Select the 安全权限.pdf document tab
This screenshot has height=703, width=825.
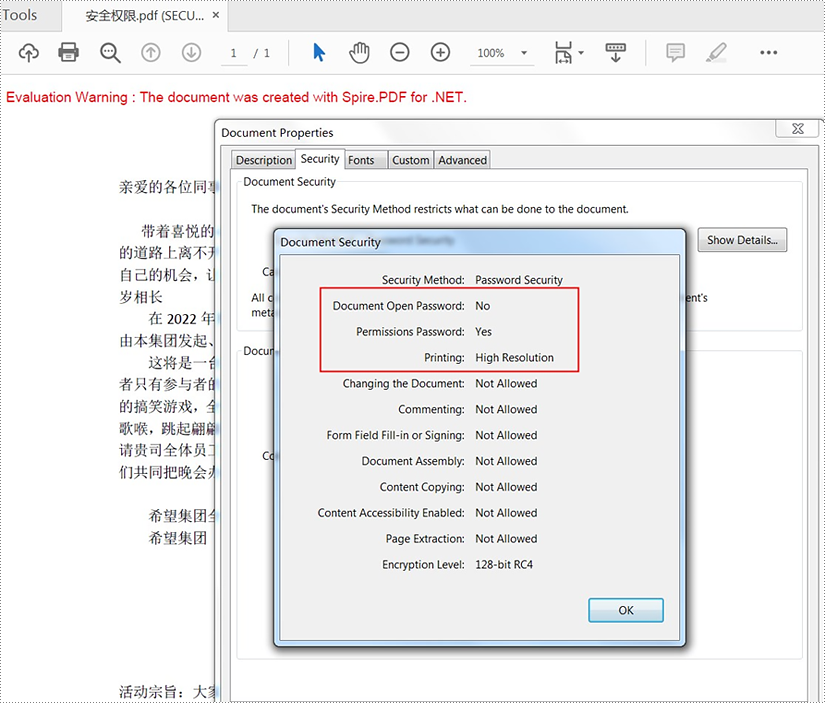145,16
